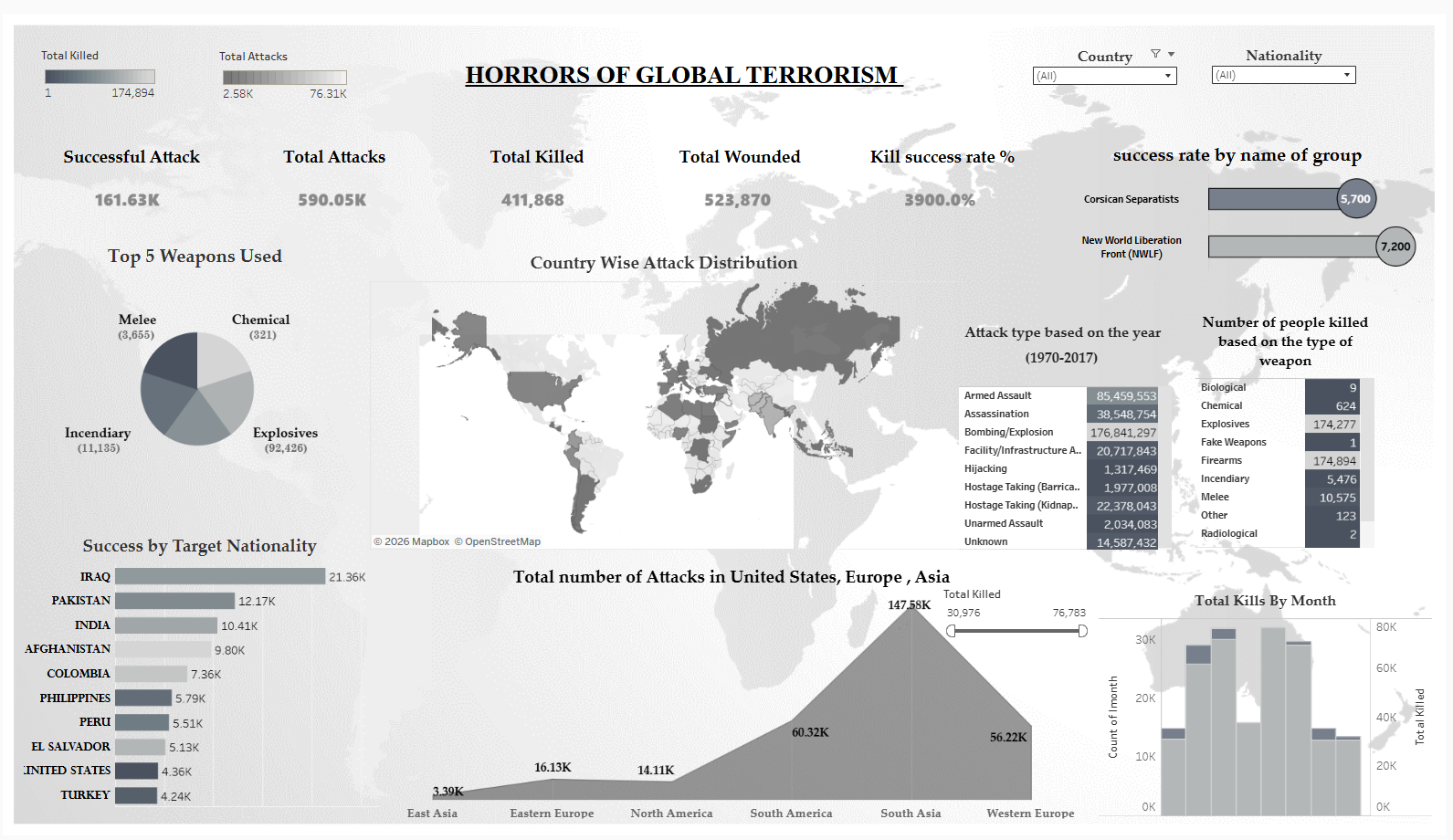This screenshot has width=1453, height=840.
Task: Click the Chemical weapon value 624
Action: click(x=1332, y=406)
